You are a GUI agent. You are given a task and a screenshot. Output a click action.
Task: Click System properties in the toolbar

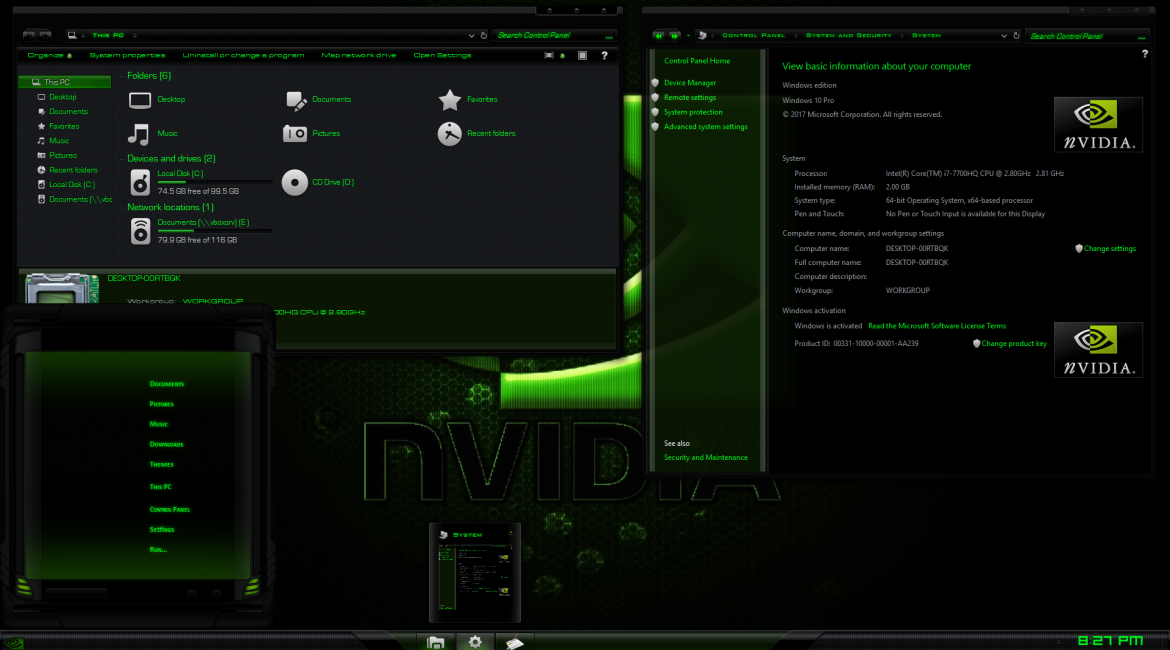128,55
